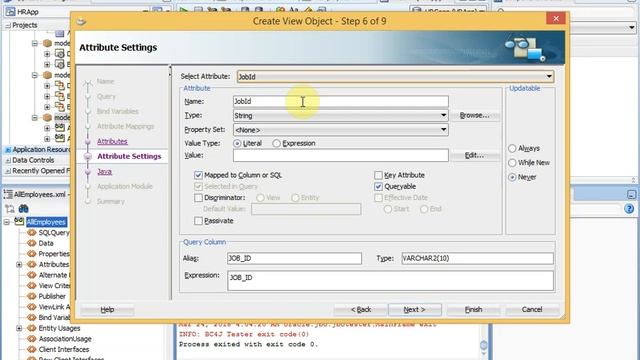Select Client Interfaces node in structure tree
This screenshot has height=360, width=640.
(64, 349)
